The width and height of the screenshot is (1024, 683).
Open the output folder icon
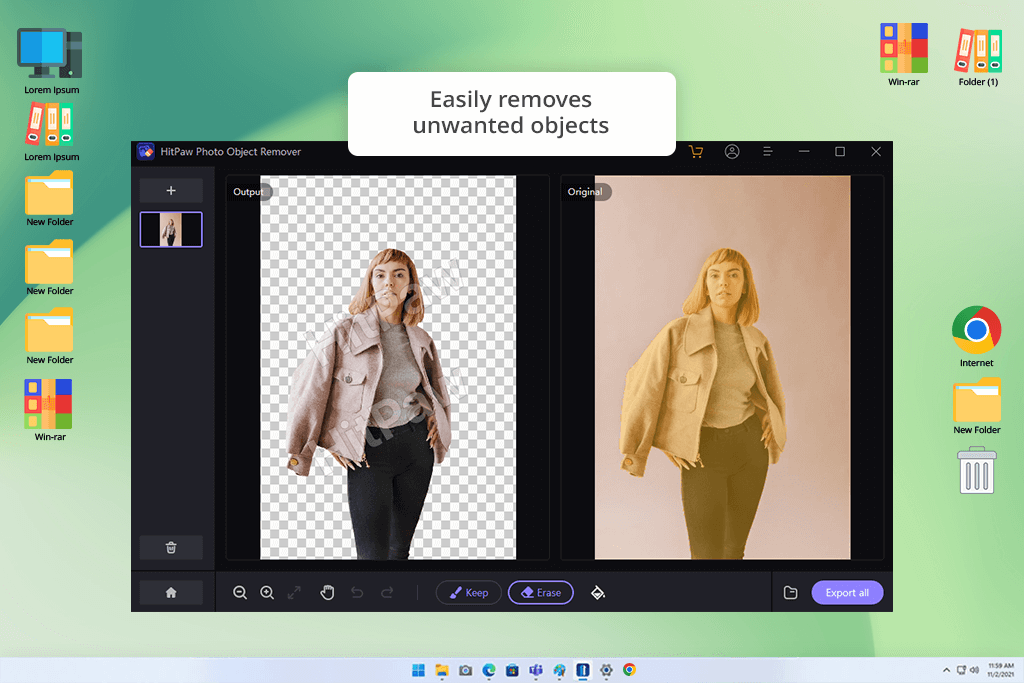[790, 592]
